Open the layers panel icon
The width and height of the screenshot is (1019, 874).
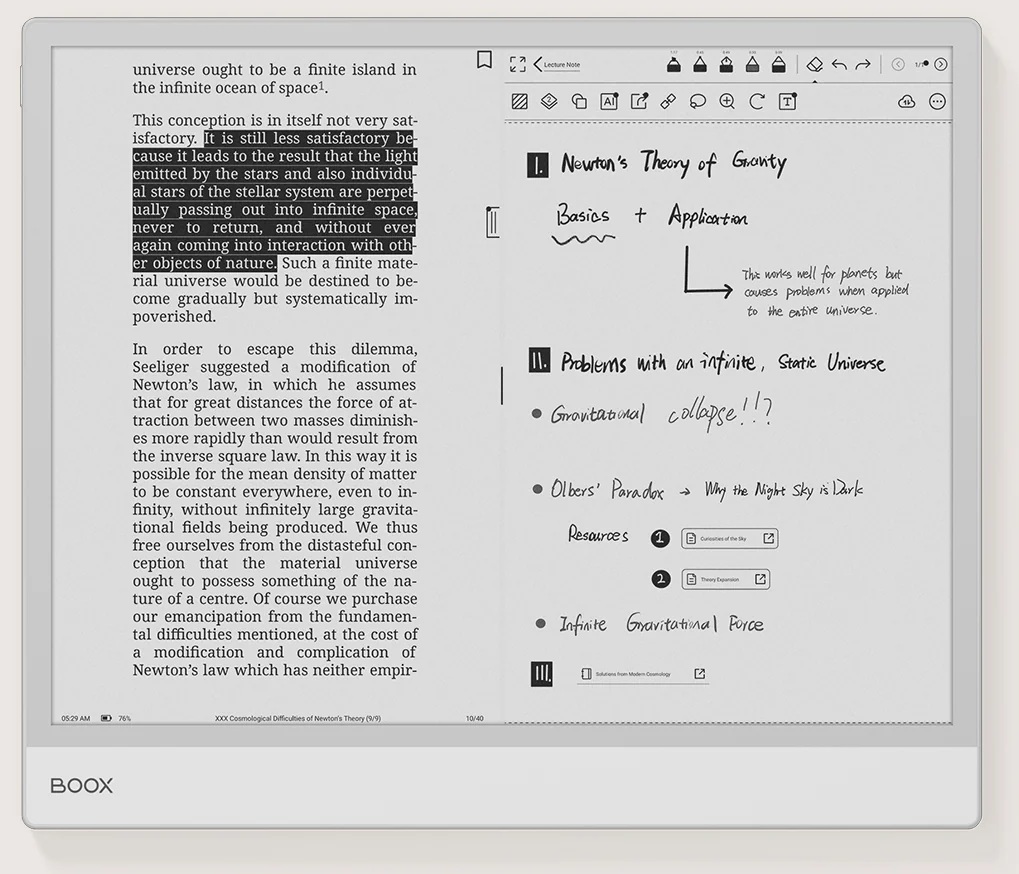pyautogui.click(x=549, y=101)
